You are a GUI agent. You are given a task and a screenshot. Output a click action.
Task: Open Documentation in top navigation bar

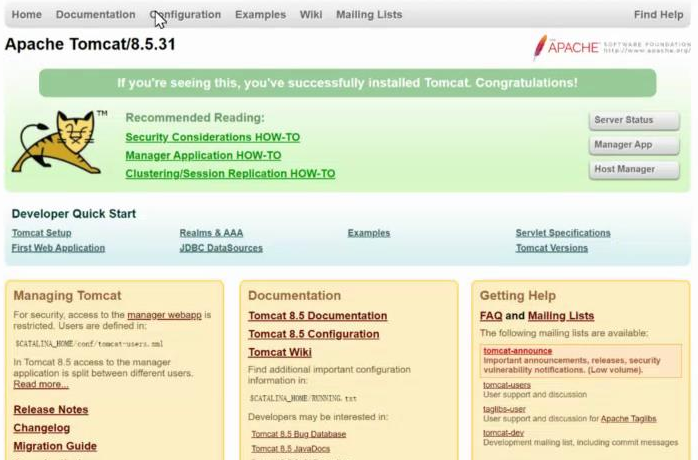coord(95,15)
